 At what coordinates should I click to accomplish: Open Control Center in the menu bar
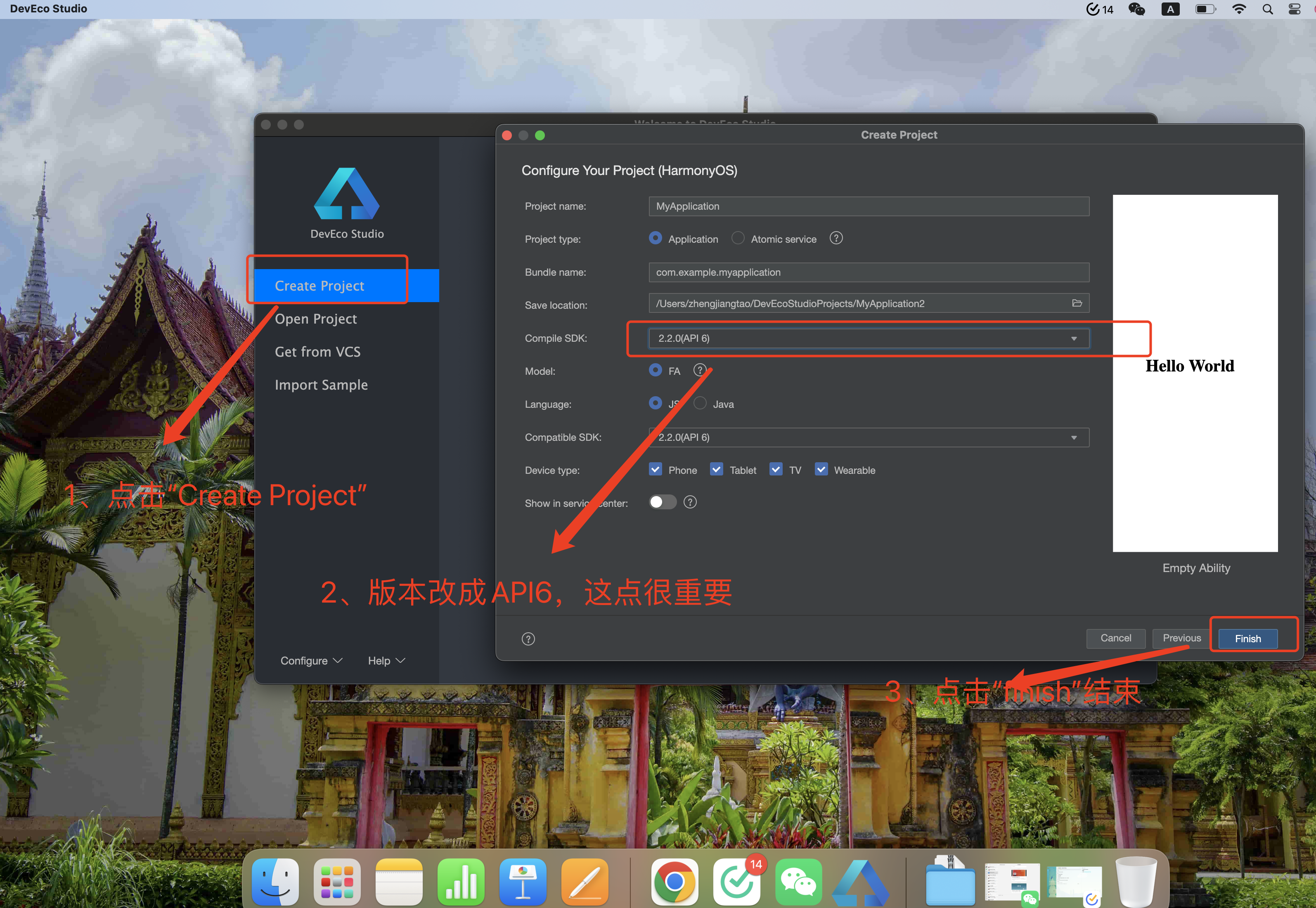1295,9
